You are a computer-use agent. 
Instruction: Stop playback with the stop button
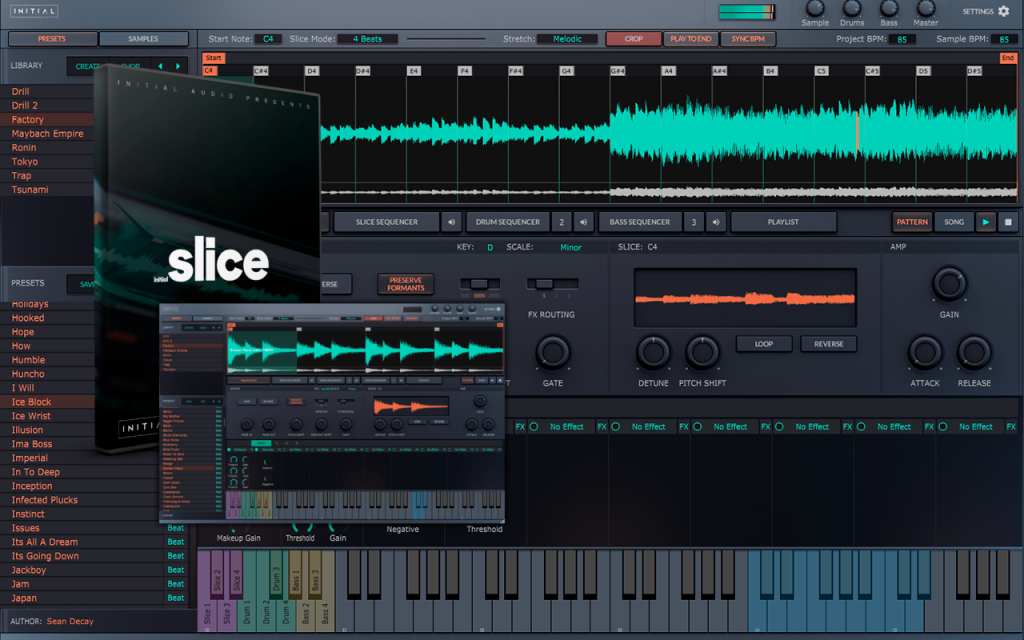[x=1008, y=222]
